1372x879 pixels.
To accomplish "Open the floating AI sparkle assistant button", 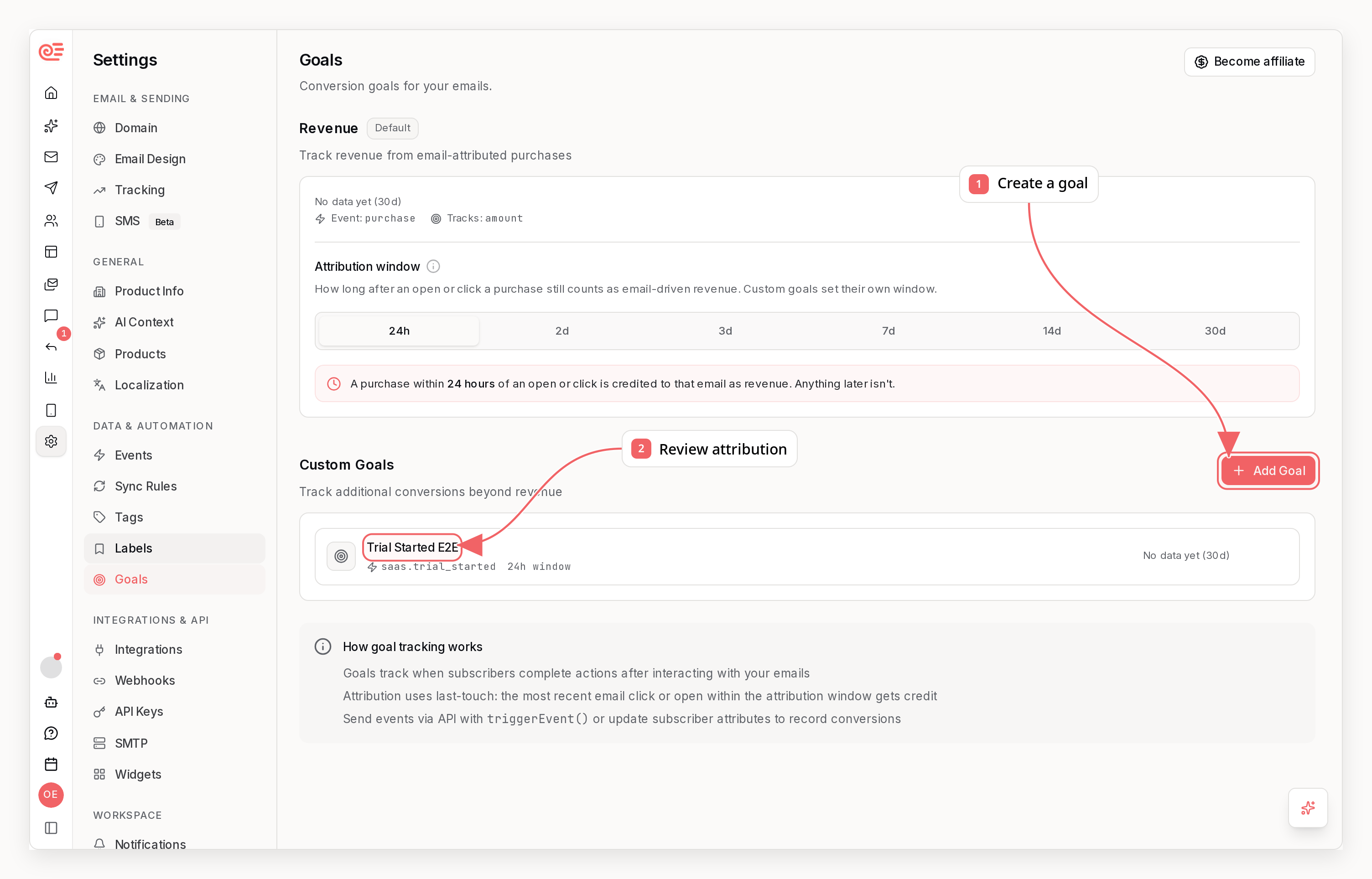I will [1308, 808].
